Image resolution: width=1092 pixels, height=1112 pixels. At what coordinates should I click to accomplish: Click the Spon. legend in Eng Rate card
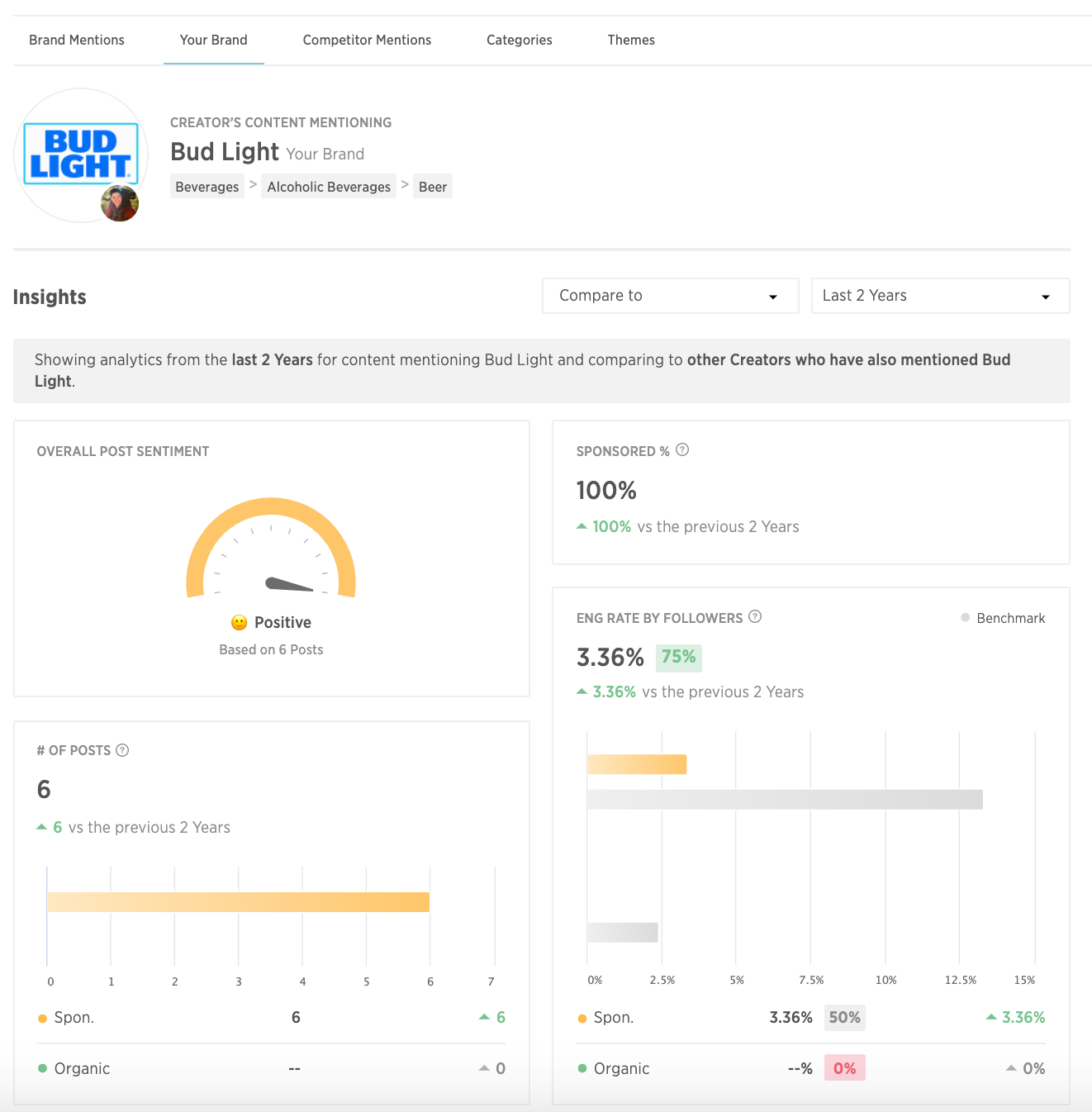[605, 1018]
